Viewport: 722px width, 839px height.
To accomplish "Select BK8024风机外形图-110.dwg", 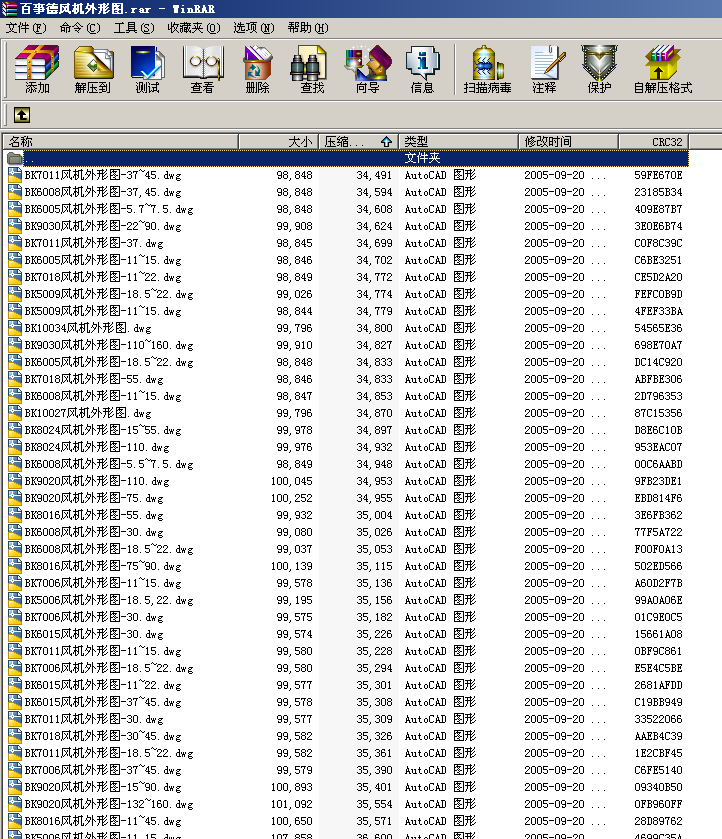I will point(97,447).
